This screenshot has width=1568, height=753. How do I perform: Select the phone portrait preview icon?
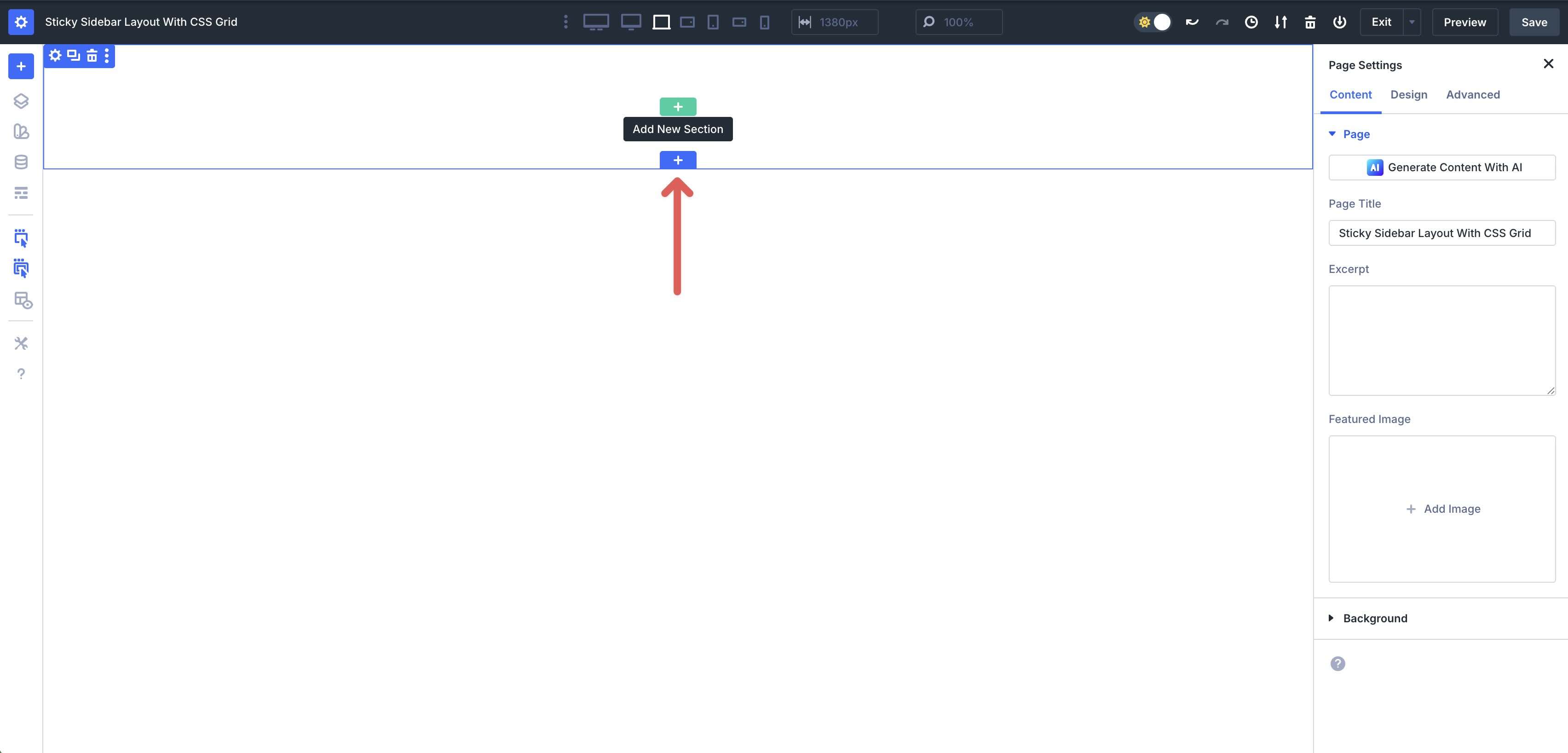pos(765,22)
